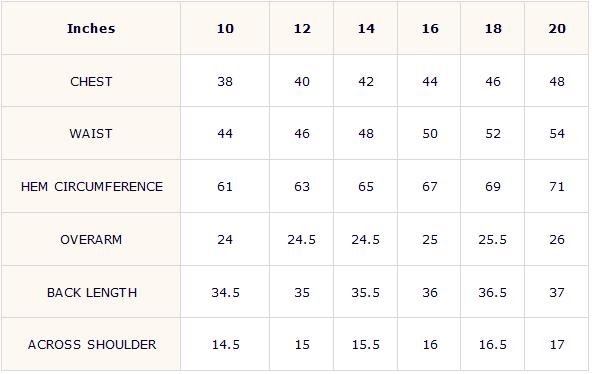Select the size 20 column header
The width and height of the screenshot is (592, 374).
[x=557, y=29]
